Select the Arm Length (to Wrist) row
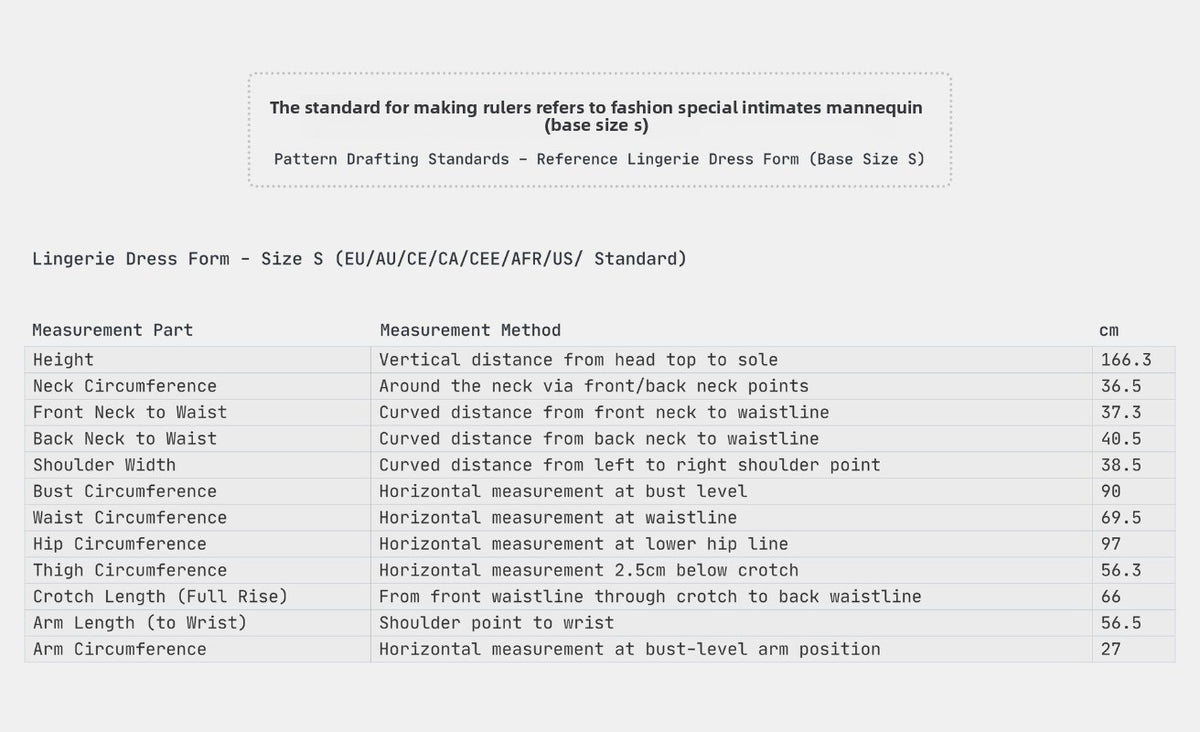This screenshot has width=1200, height=732. click(x=600, y=623)
